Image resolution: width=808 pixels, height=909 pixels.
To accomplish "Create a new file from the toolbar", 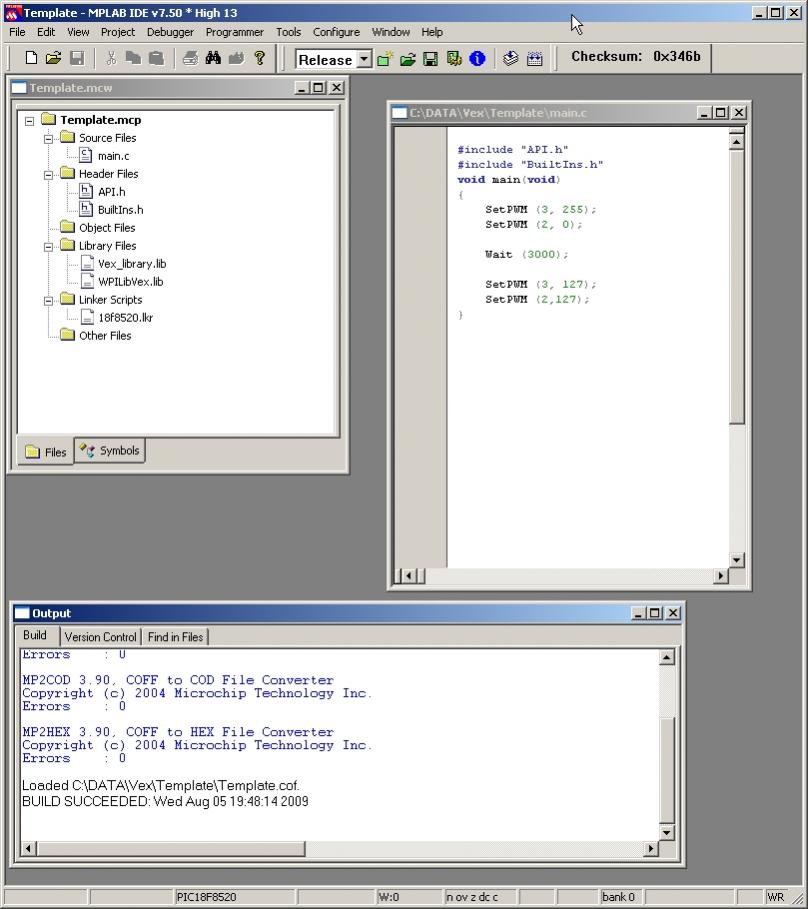I will 31,57.
